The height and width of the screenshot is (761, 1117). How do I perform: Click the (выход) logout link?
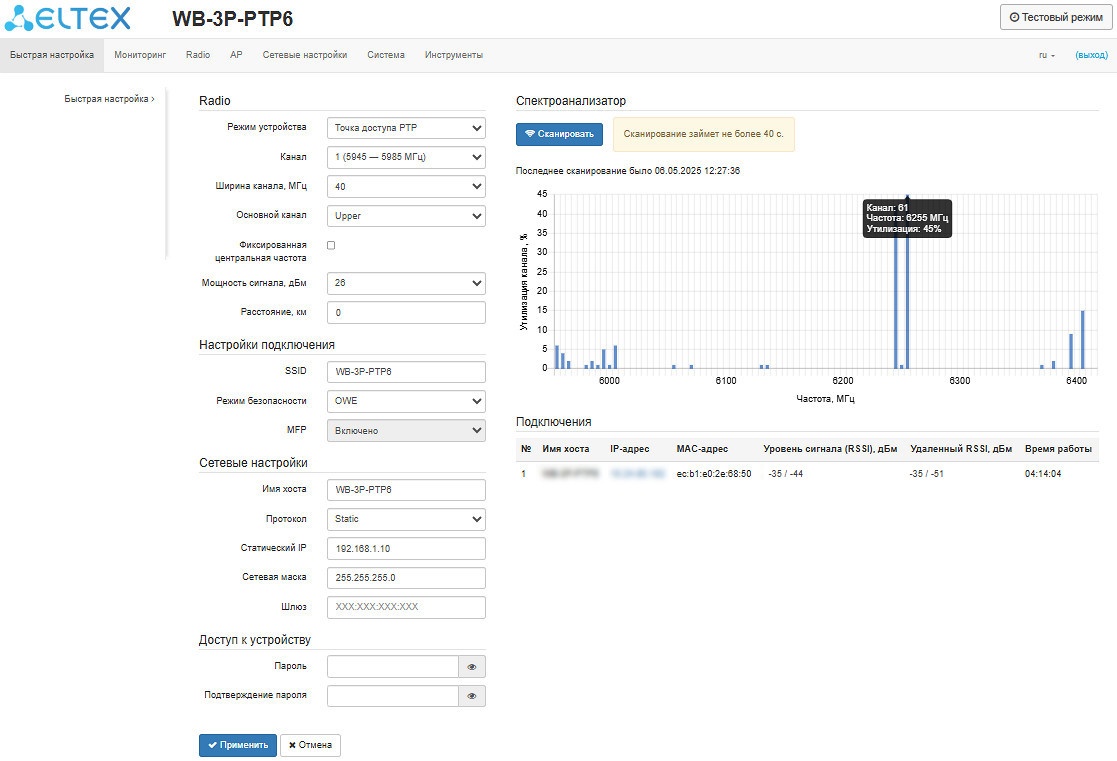coord(1091,55)
